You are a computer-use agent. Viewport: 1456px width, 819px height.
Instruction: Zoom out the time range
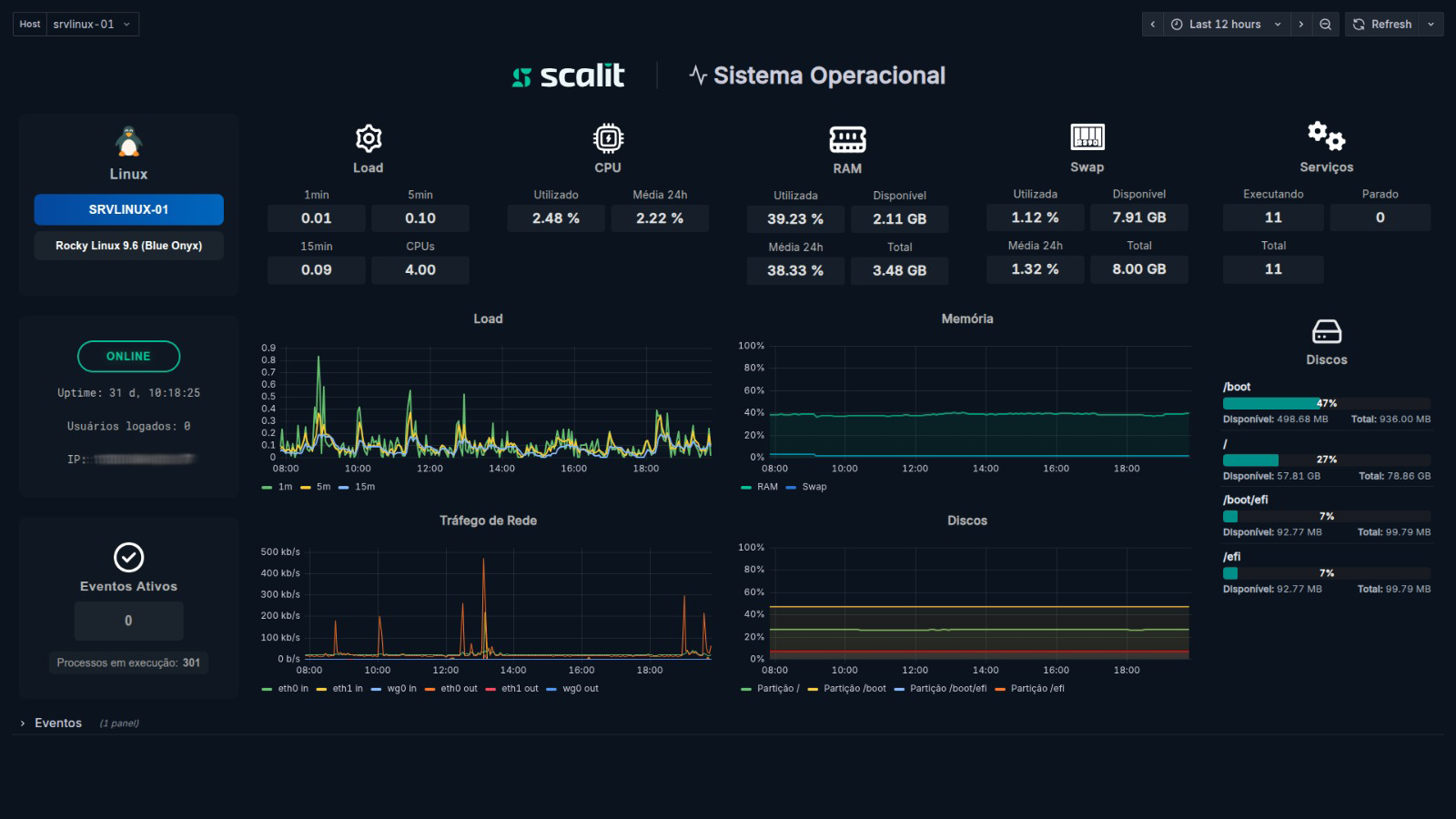point(1325,25)
